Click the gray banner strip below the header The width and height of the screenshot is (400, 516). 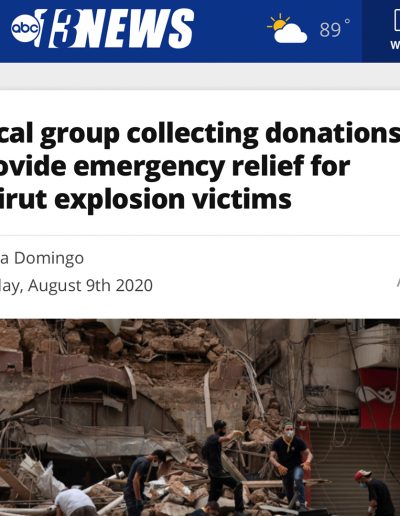click(200, 76)
